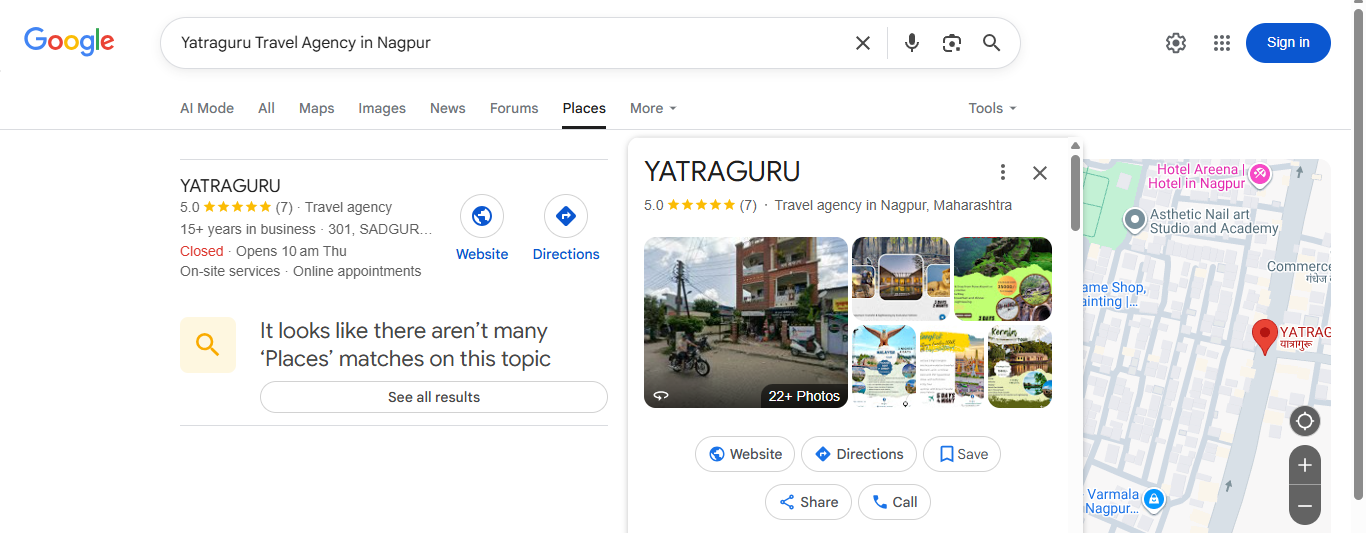Viewport: 1366px width, 533px height.
Task: Expand the Tools dropdown
Action: coord(992,108)
